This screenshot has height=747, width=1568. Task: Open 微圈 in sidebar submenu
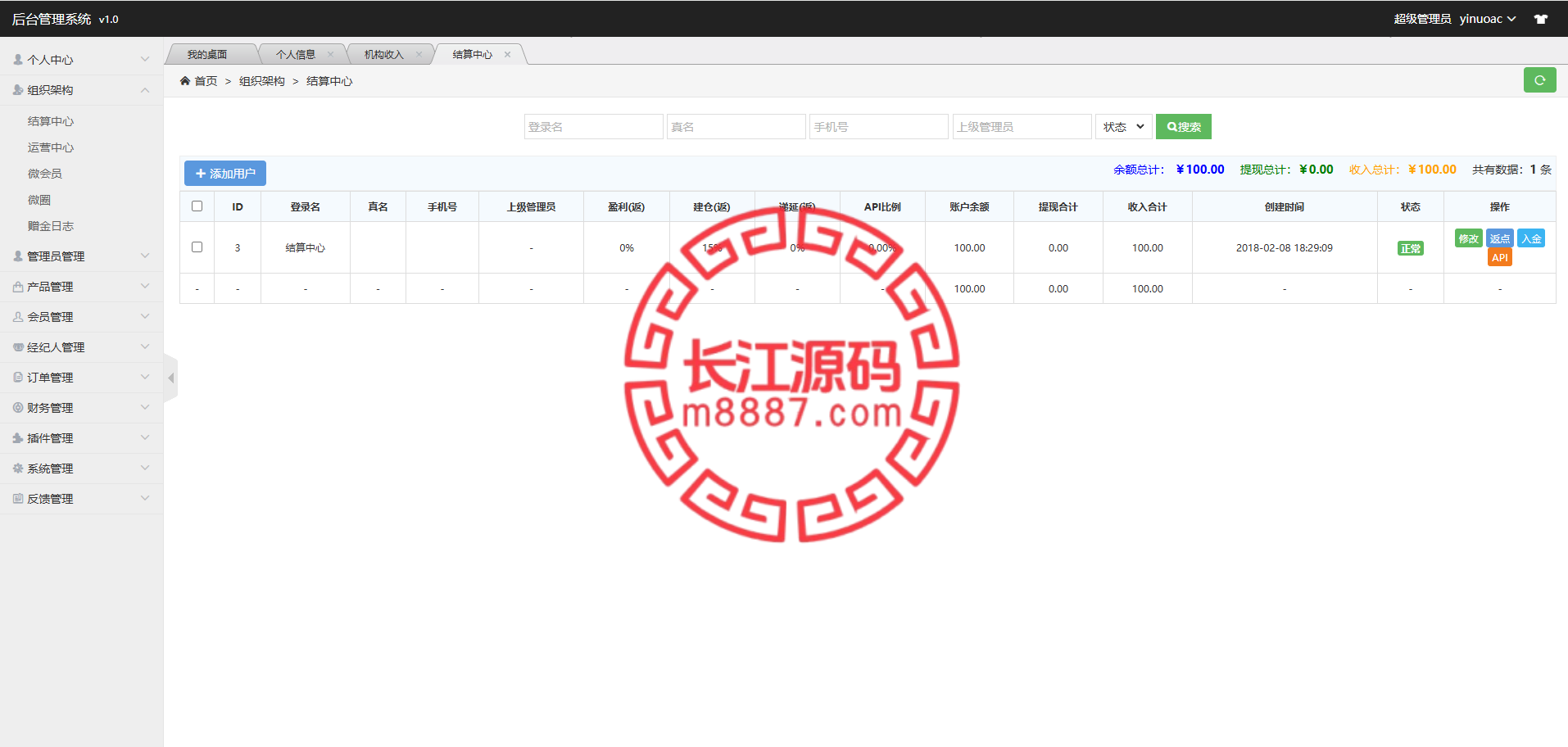tap(39, 200)
